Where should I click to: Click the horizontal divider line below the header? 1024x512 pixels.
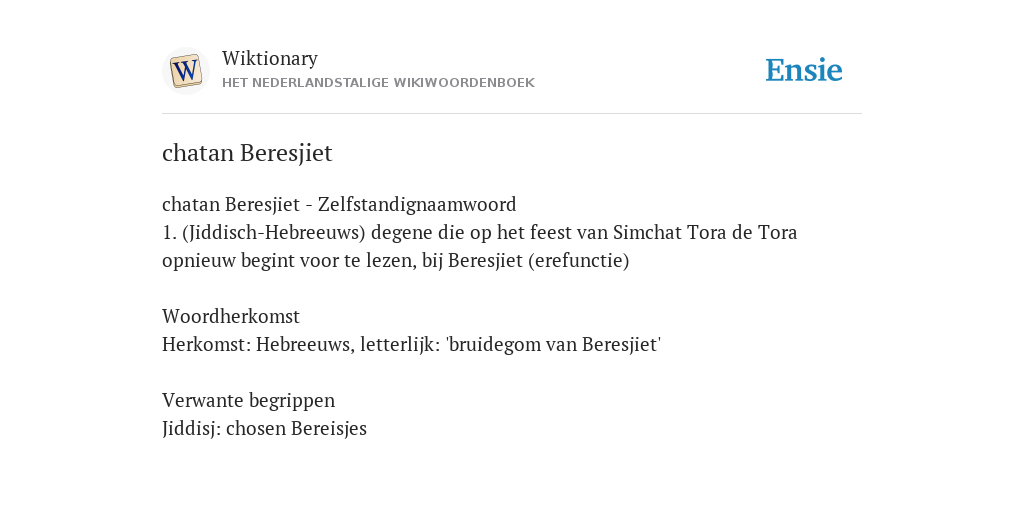[x=512, y=114]
